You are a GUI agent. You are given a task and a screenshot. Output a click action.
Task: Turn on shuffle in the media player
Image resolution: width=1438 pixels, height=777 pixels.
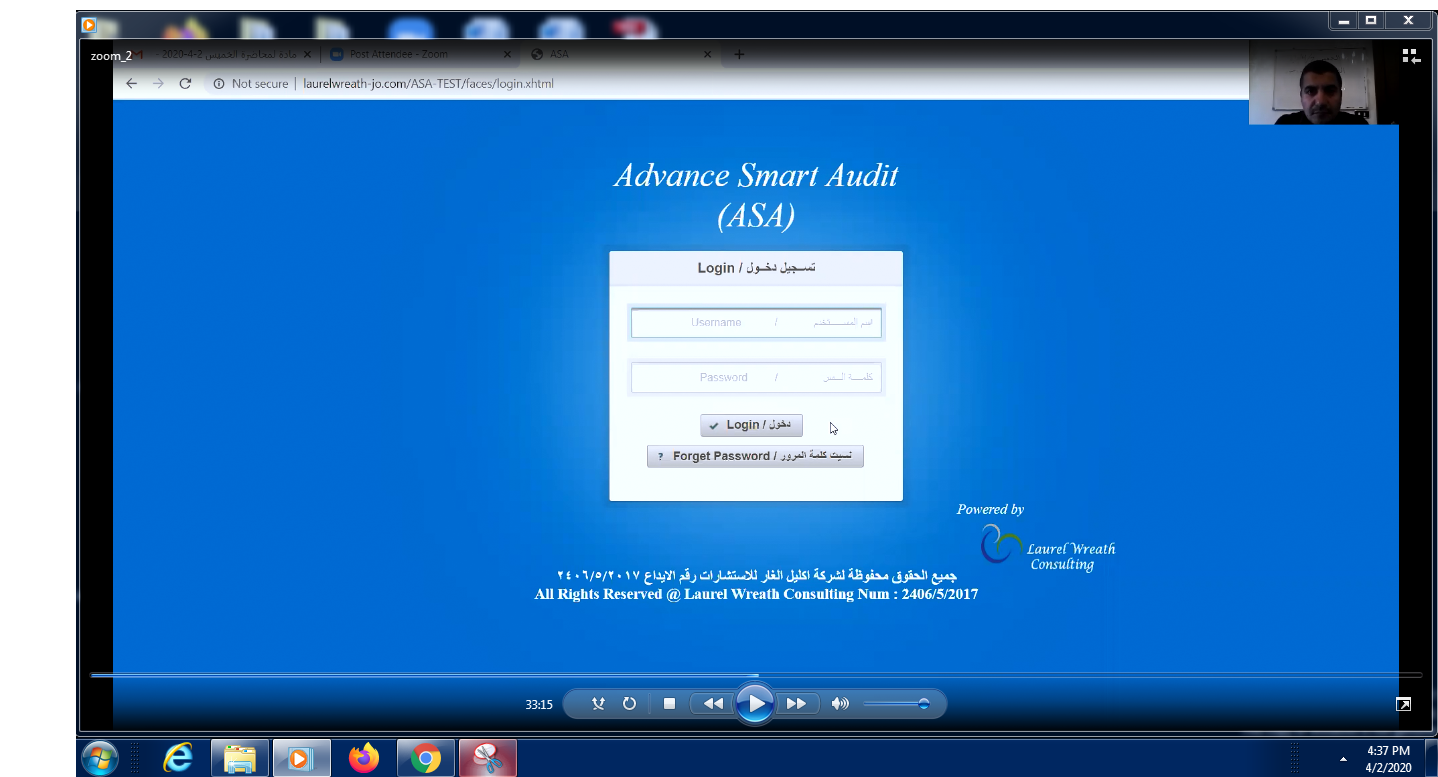point(598,704)
